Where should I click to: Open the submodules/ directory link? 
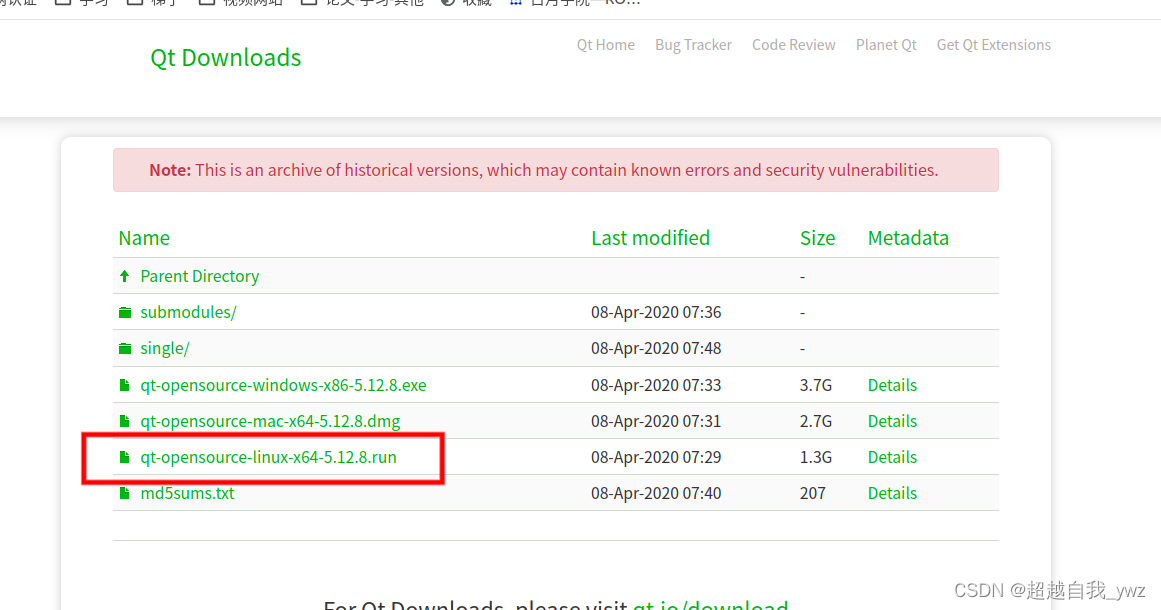point(188,312)
